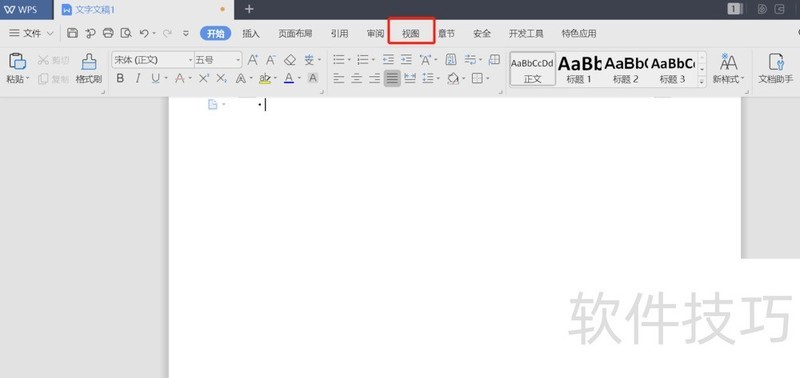Apply font color A with blue underline
Screen dimensions: 800x378
click(289, 79)
